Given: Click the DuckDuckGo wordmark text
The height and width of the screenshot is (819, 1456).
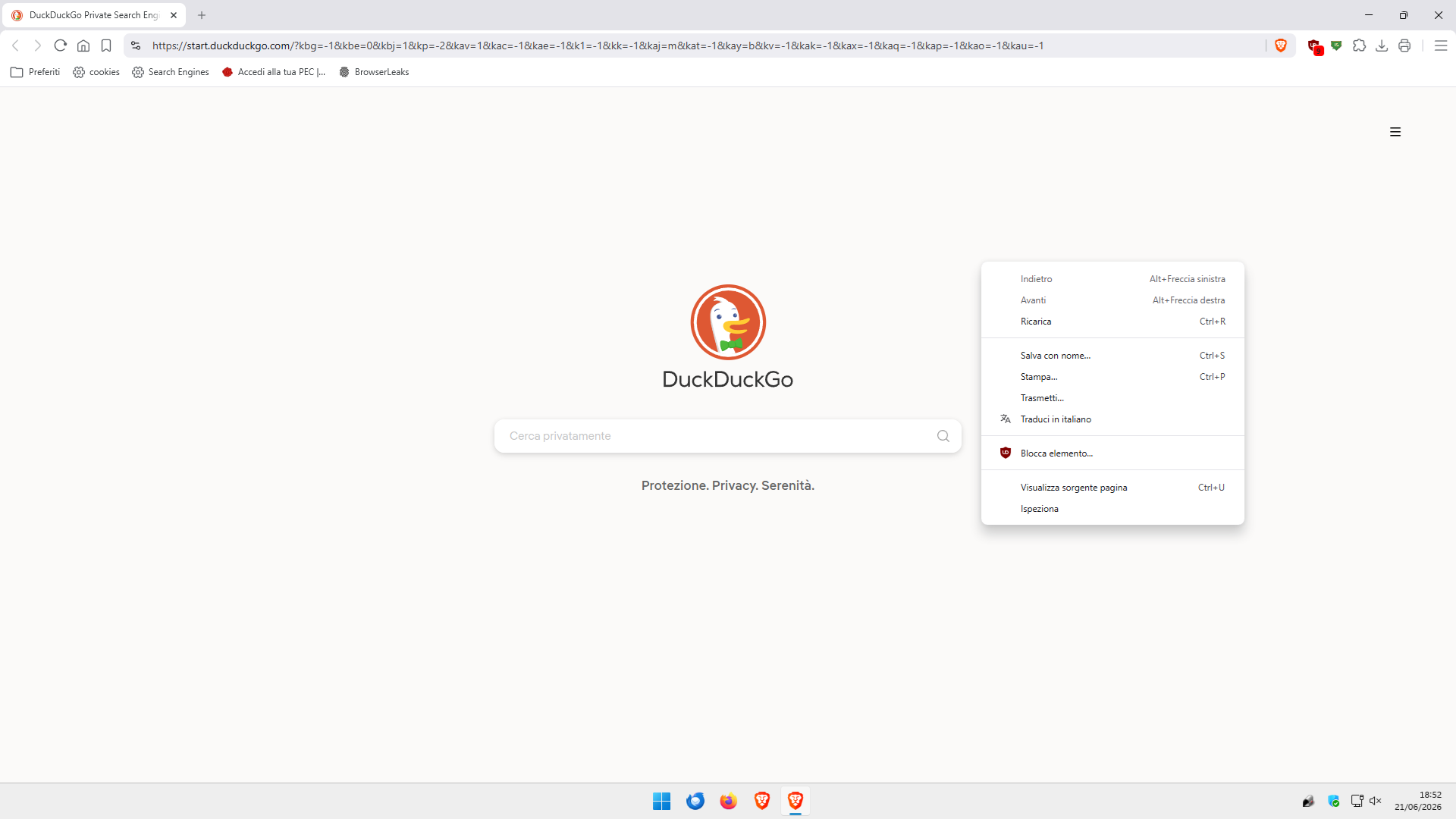Looking at the screenshot, I should (728, 379).
